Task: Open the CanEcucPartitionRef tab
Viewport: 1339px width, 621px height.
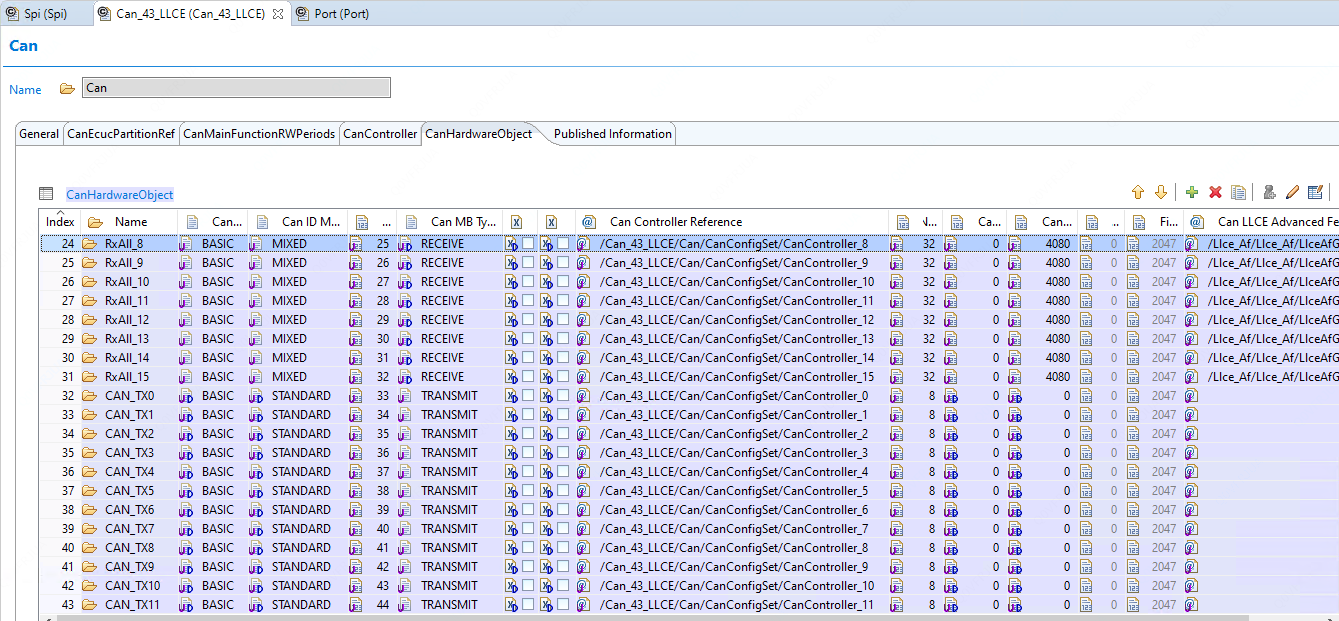Action: 121,134
